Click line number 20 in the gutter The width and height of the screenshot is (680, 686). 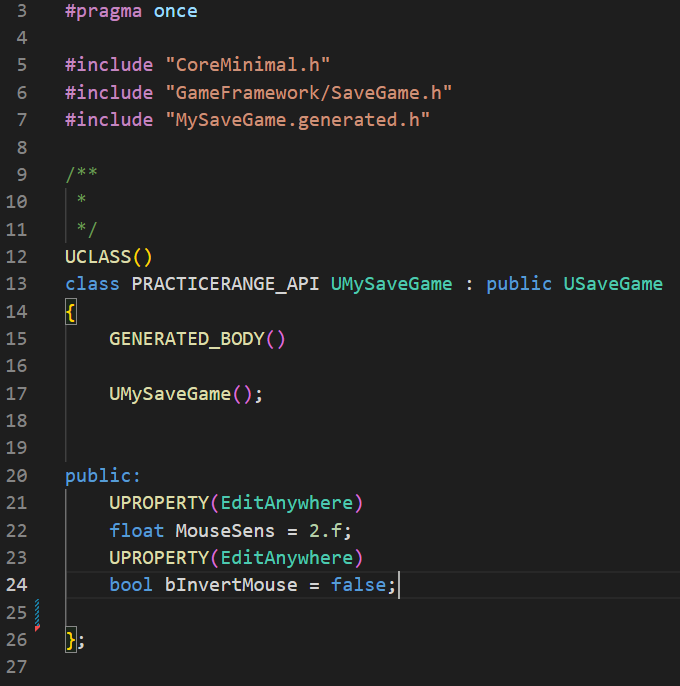point(17,476)
